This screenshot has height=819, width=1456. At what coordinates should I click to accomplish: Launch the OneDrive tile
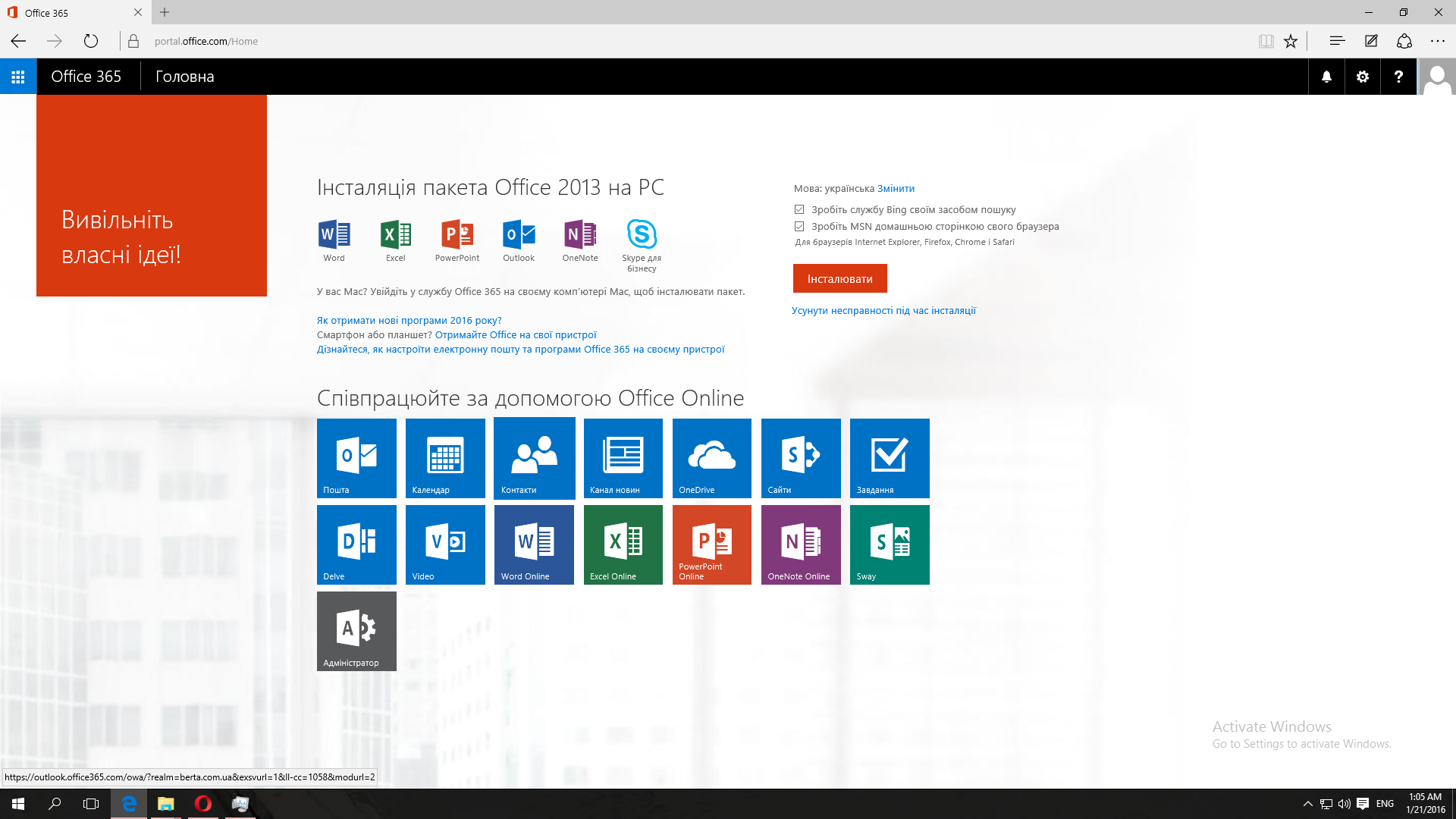click(x=711, y=458)
